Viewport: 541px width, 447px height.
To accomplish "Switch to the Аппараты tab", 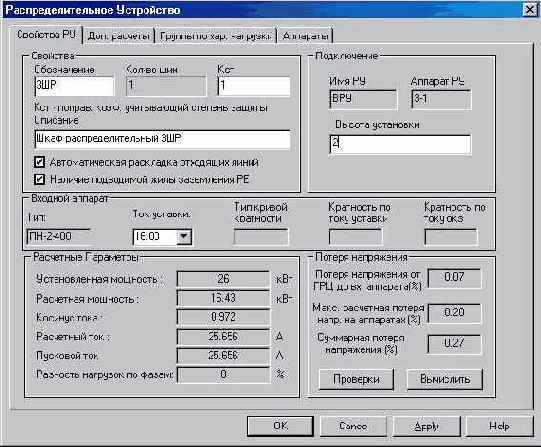I will coord(305,36).
